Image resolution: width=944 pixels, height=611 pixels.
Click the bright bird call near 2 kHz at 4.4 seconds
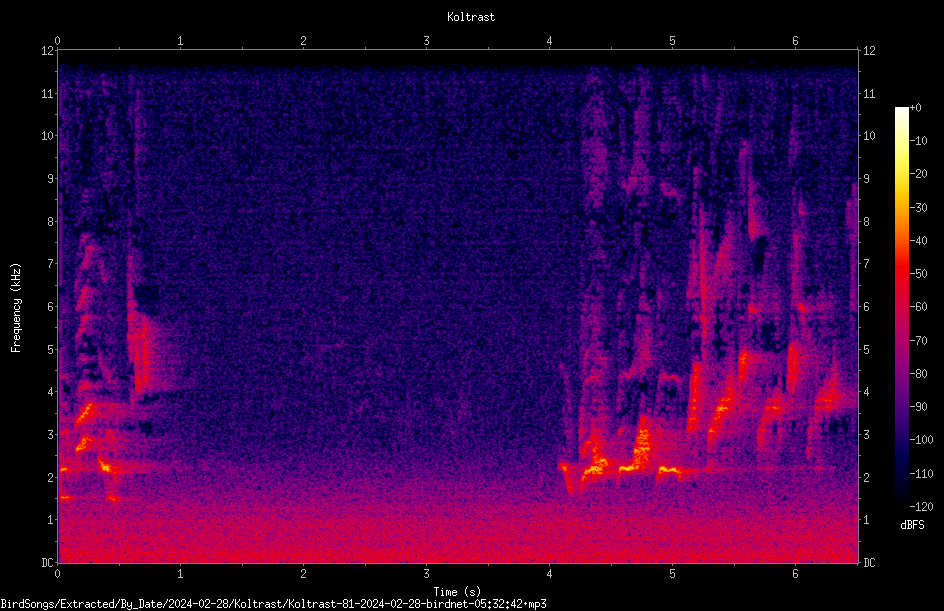click(597, 465)
